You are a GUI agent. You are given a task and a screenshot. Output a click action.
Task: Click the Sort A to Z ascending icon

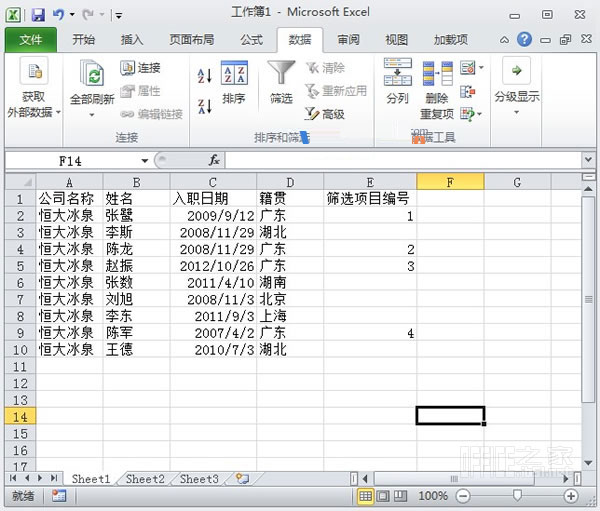coord(205,76)
